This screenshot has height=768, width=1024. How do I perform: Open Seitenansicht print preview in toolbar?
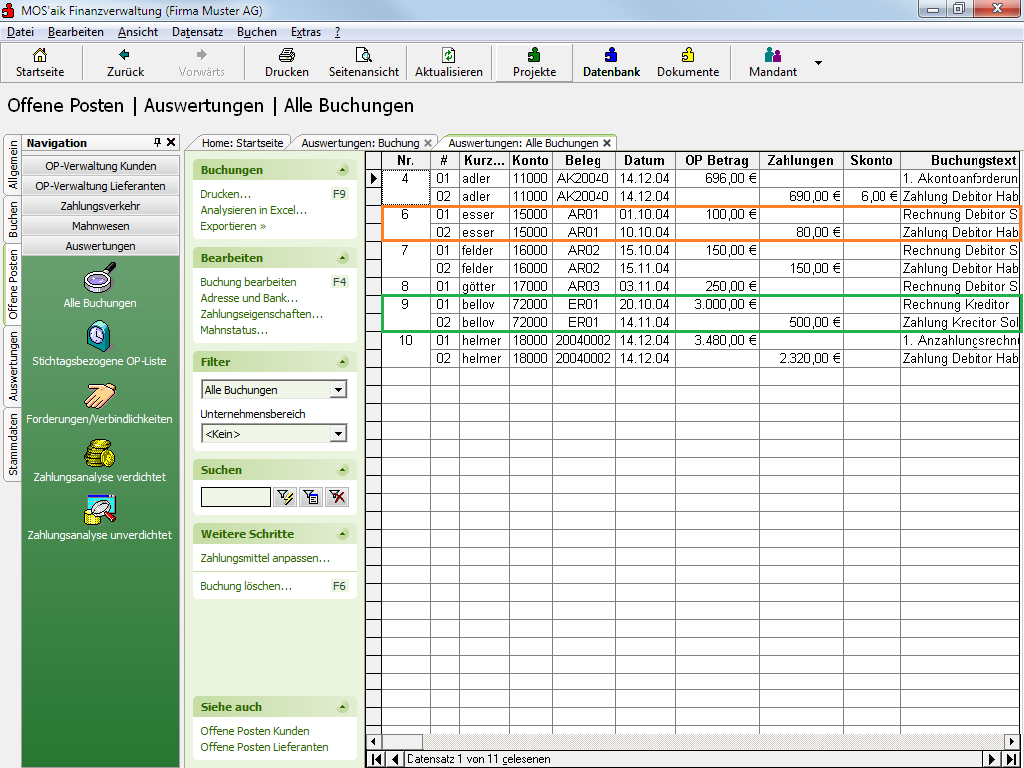(364, 56)
